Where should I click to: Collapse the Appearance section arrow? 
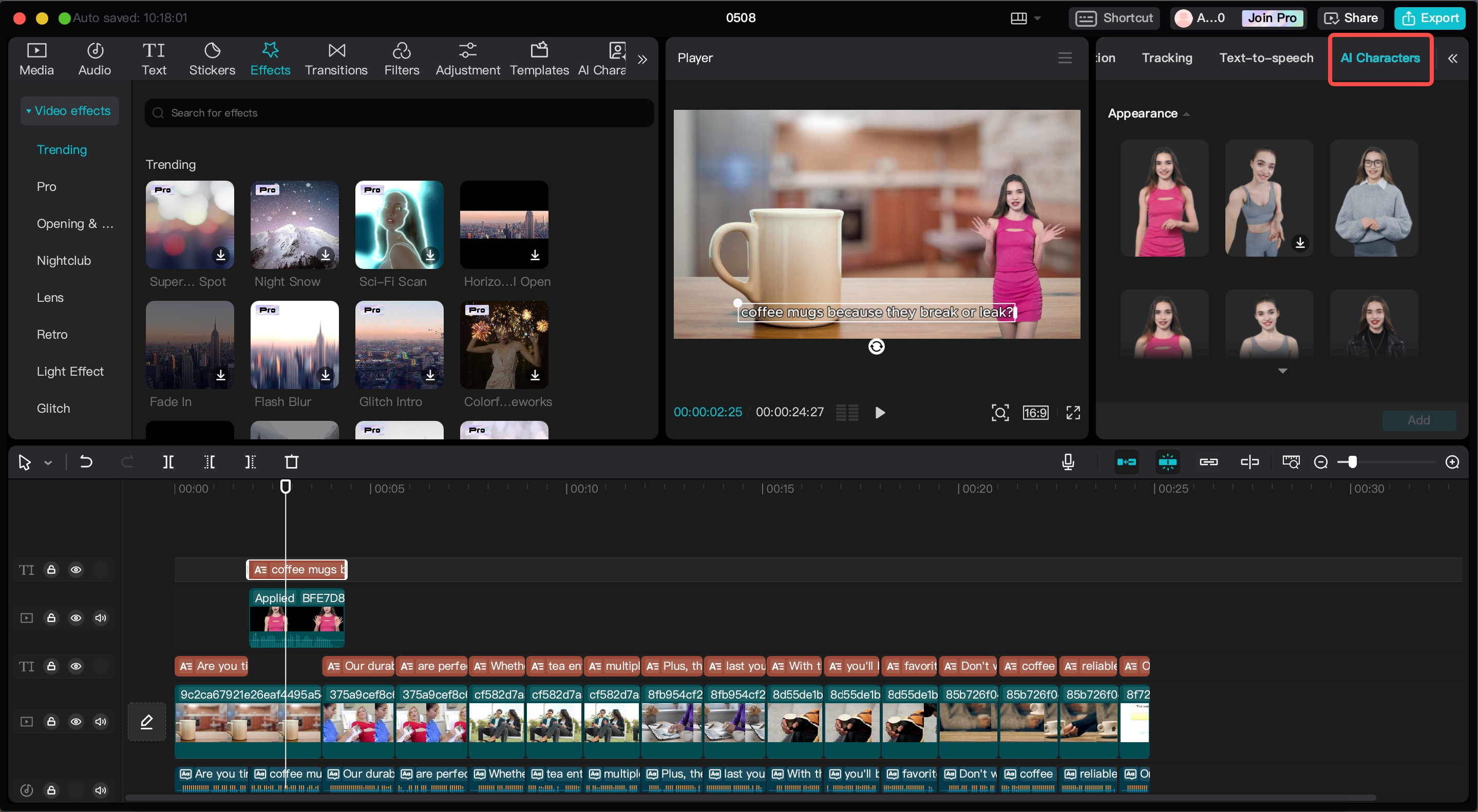pos(1186,114)
